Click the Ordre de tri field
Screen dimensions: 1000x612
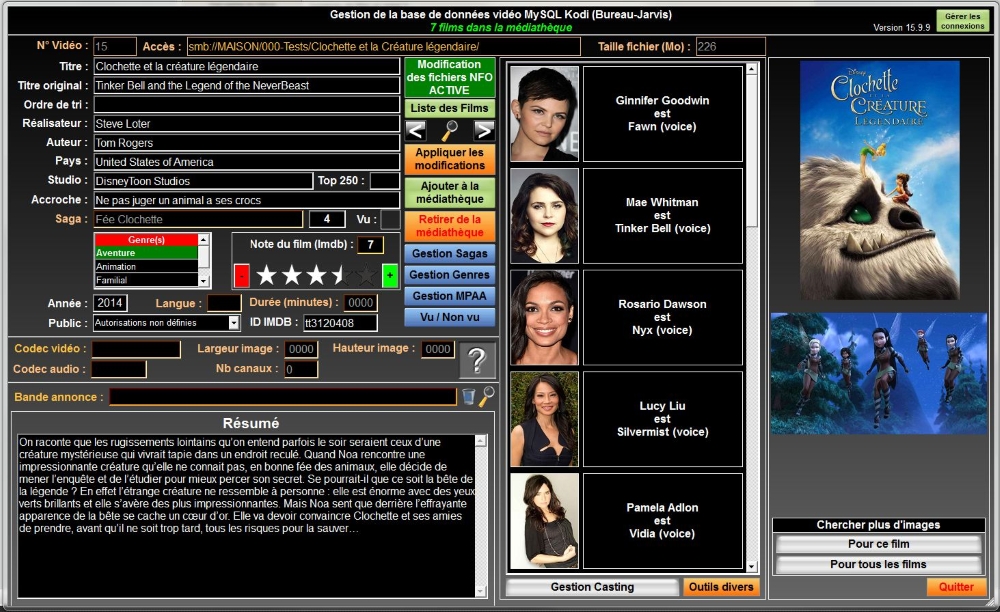(247, 105)
